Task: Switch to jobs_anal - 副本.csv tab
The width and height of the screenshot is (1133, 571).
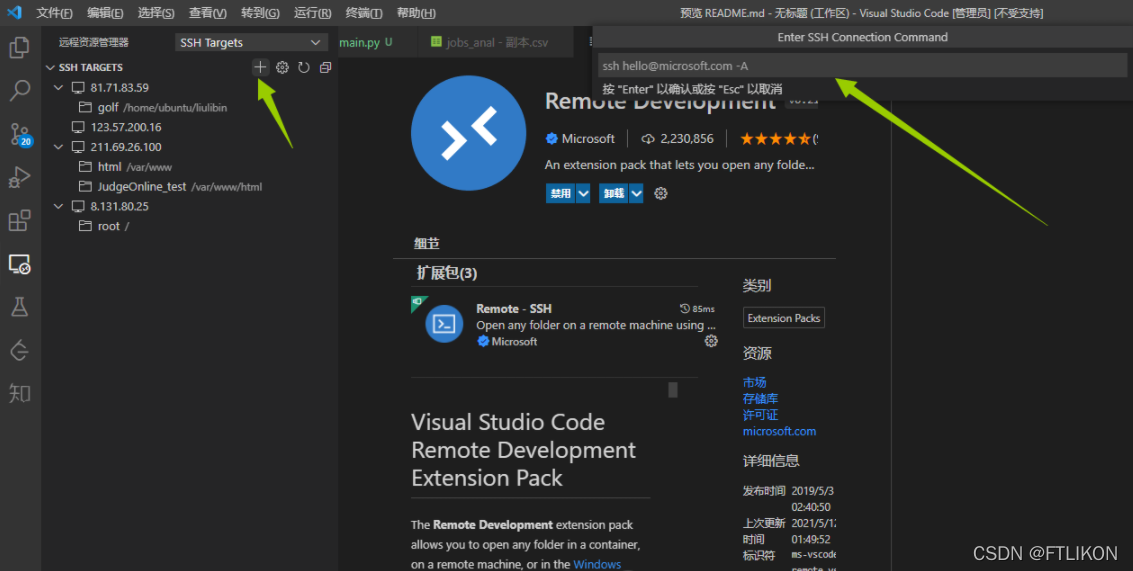Action: [496, 43]
